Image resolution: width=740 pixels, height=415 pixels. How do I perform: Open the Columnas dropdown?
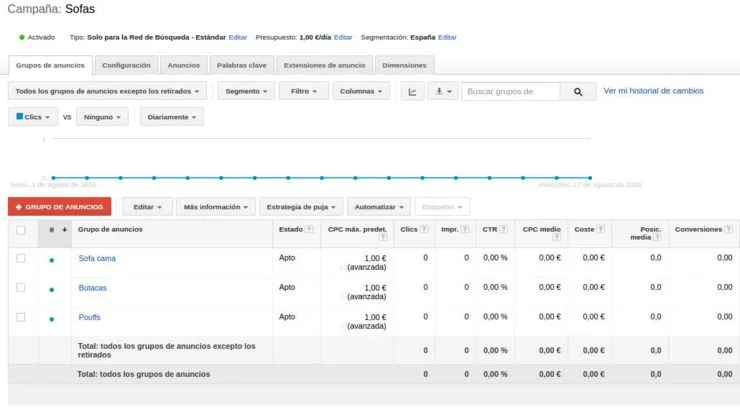[361, 91]
